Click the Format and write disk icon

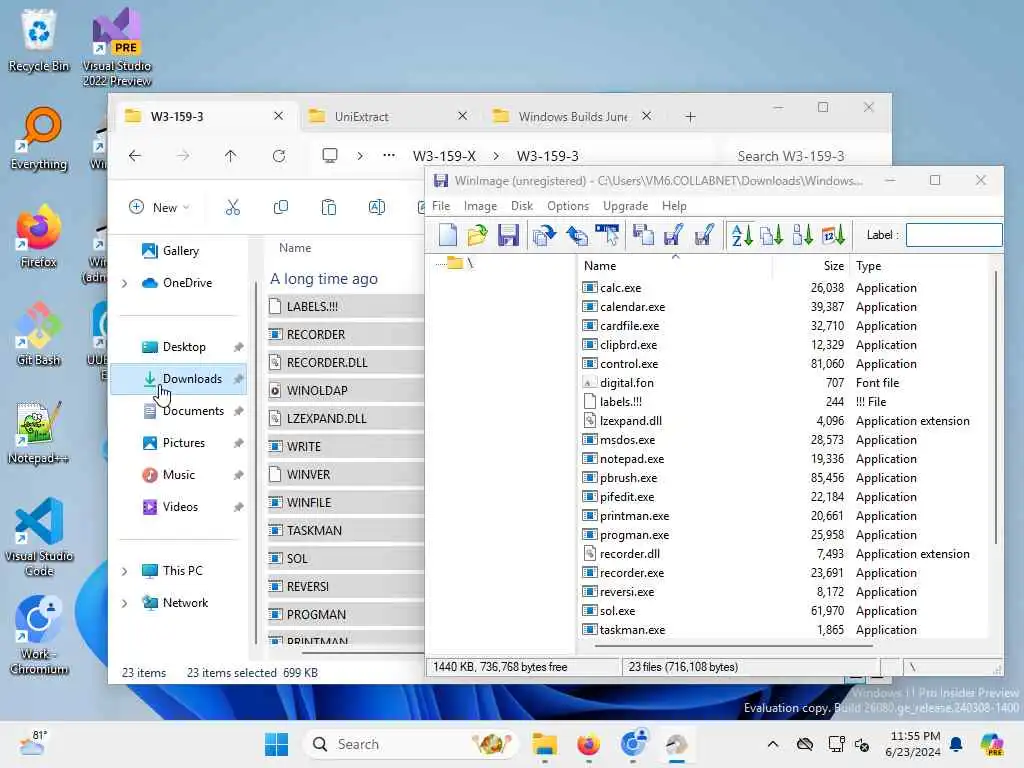704,235
